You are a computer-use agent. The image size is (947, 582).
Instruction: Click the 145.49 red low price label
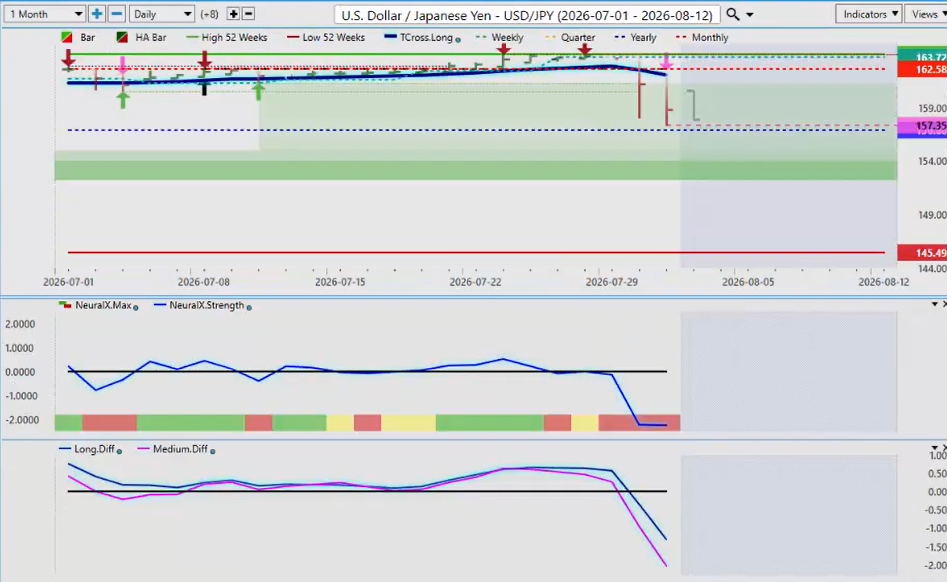click(922, 253)
